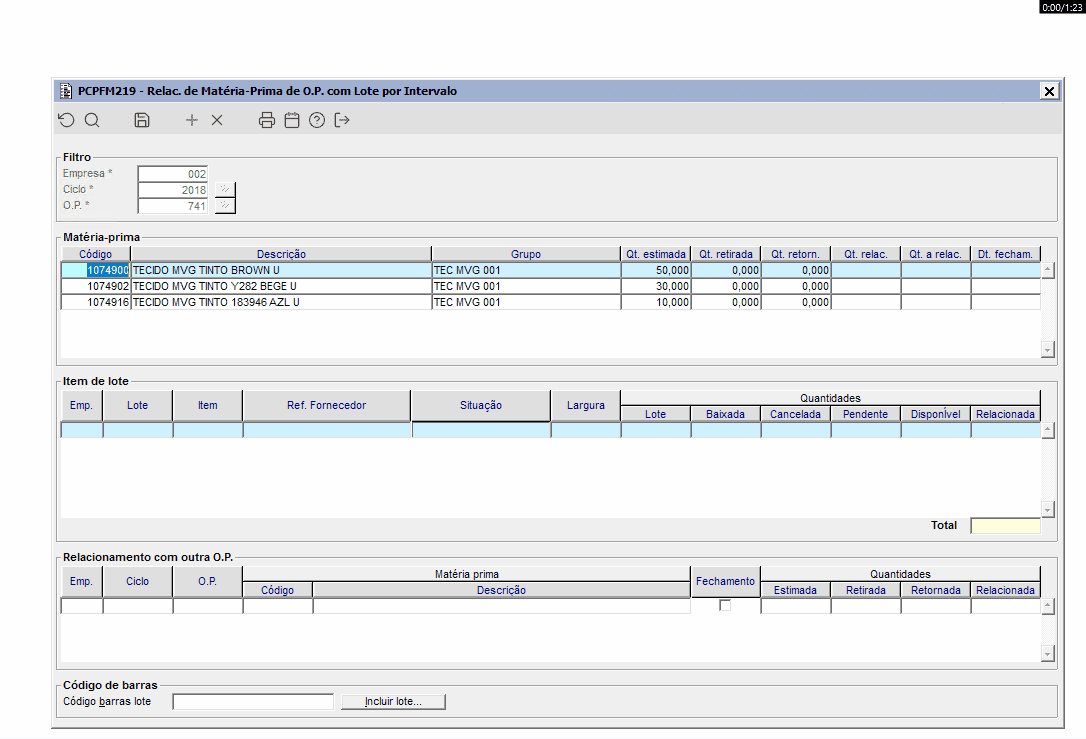Screen dimensions: 1086x739
Task: Click the question mark help icon
Action: (317, 121)
